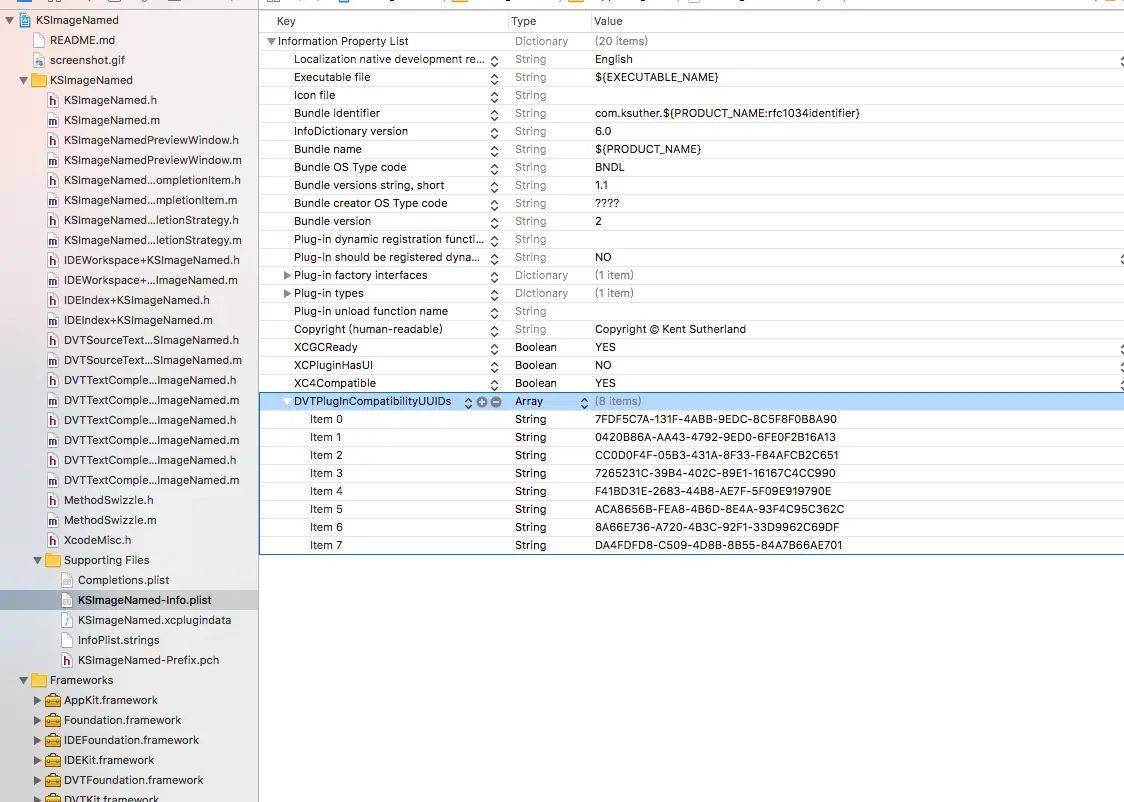Select the InfoDictionary version value 6.0
The height and width of the screenshot is (802, 1124).
click(603, 131)
